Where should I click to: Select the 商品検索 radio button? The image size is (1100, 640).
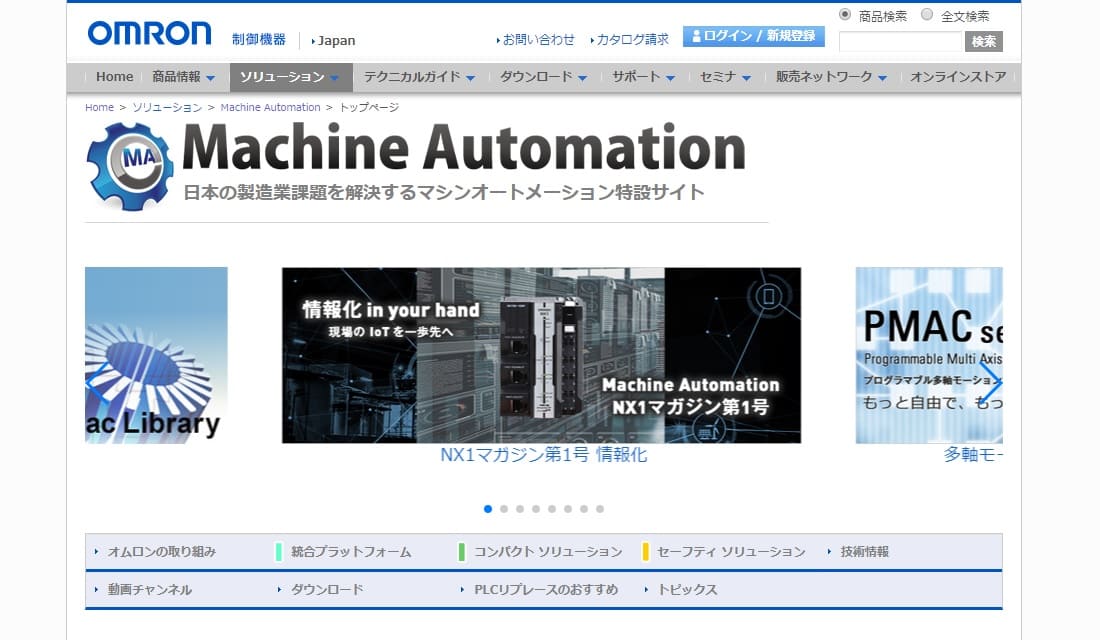tap(845, 15)
